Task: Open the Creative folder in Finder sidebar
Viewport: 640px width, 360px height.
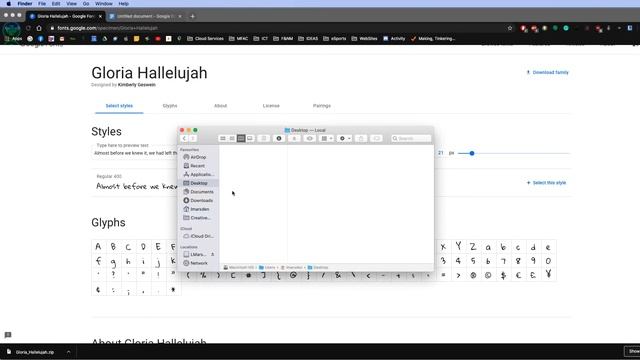Action: coord(198,218)
